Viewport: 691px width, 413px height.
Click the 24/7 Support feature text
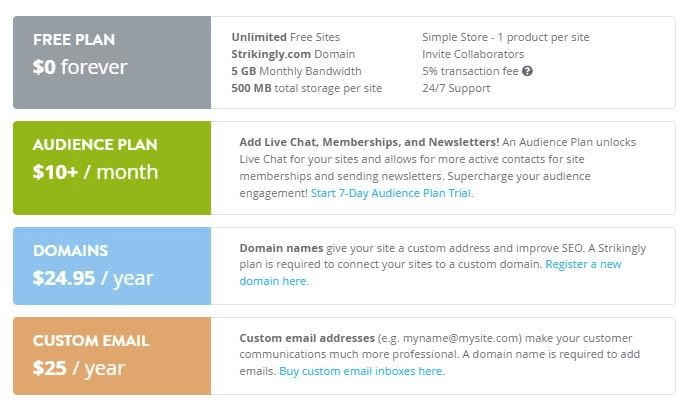[x=455, y=88]
